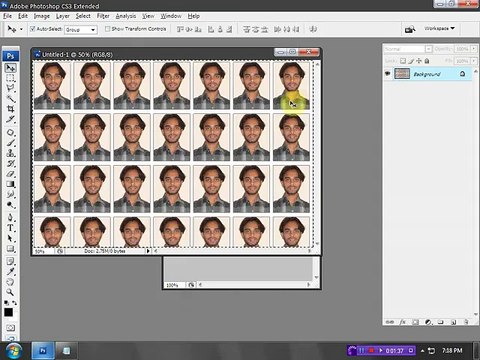Open the Image menu
This screenshot has height=360, width=480.
(x=42, y=16)
